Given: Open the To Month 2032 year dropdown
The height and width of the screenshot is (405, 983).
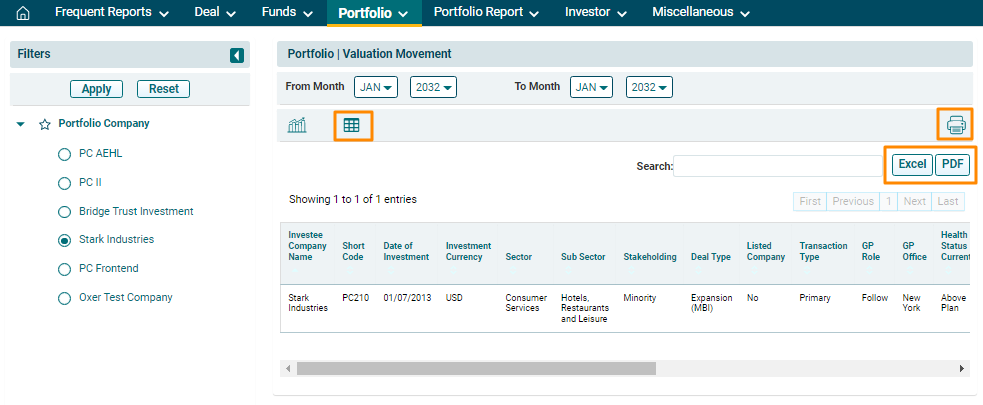Looking at the screenshot, I should (649, 87).
